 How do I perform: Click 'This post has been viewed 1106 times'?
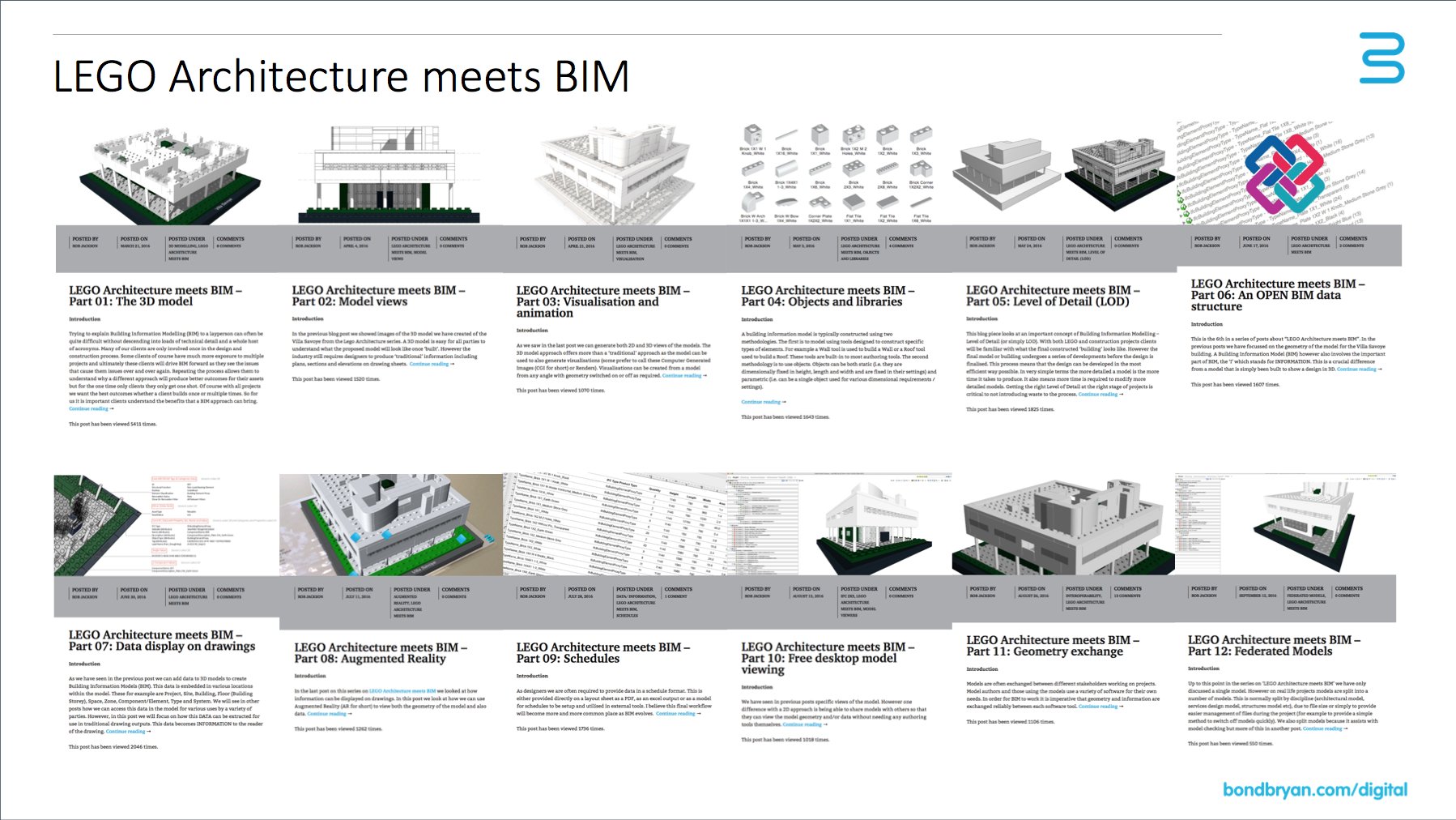(x=1011, y=722)
